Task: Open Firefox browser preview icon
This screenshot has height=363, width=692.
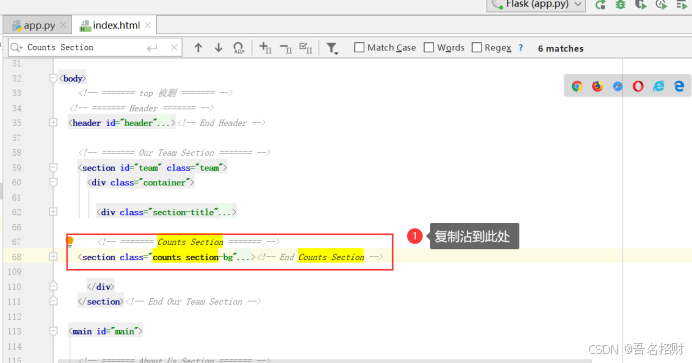Action: [x=597, y=86]
